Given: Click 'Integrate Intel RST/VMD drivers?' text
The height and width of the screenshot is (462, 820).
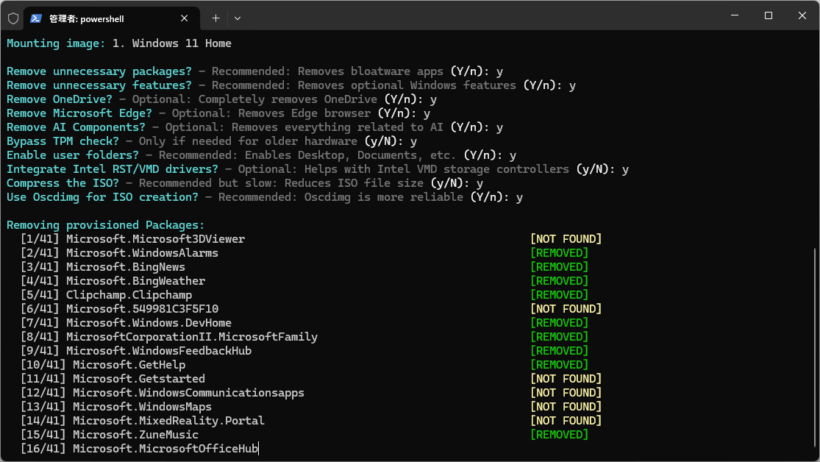Looking at the screenshot, I should [112, 169].
